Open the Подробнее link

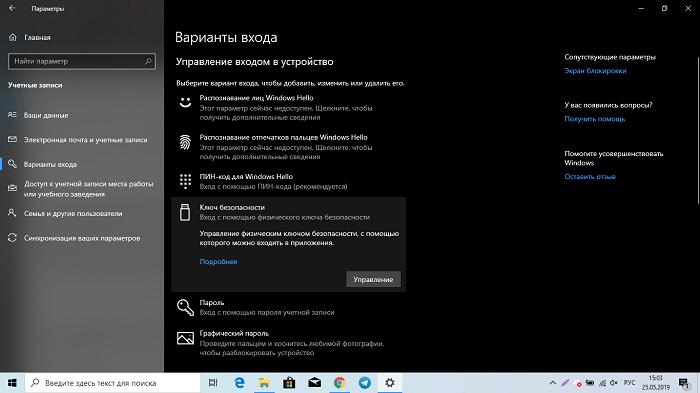pos(218,262)
